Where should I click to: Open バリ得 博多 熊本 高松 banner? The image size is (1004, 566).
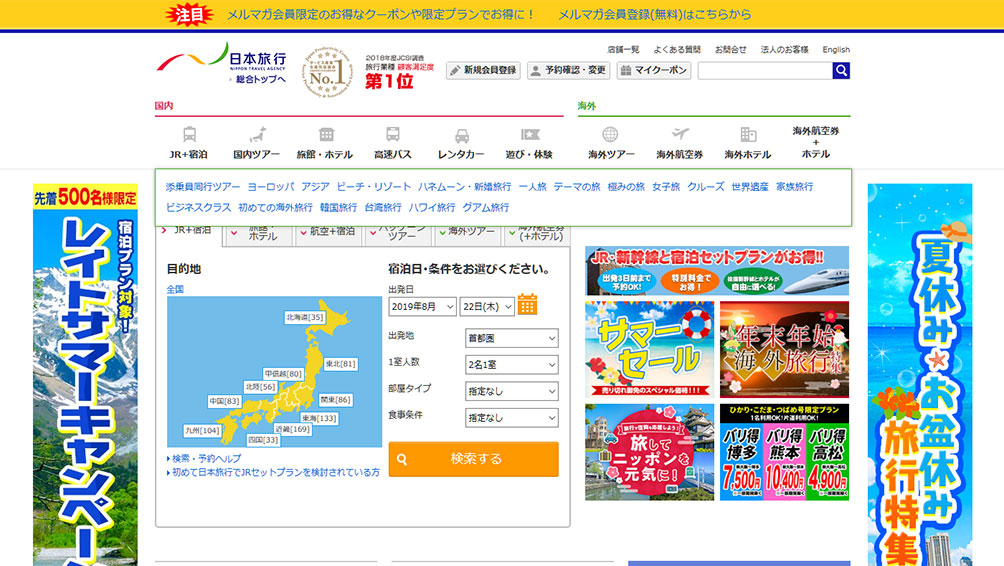(784, 452)
